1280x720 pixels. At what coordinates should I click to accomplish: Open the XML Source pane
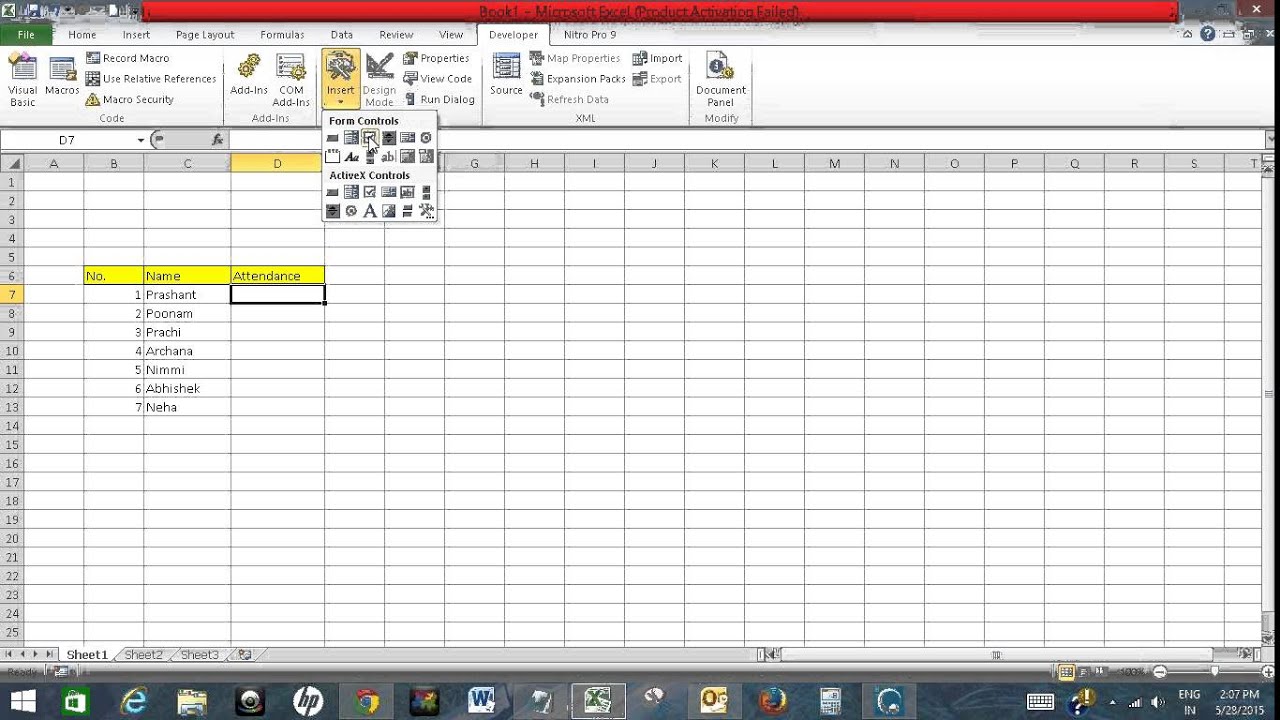coord(506,76)
